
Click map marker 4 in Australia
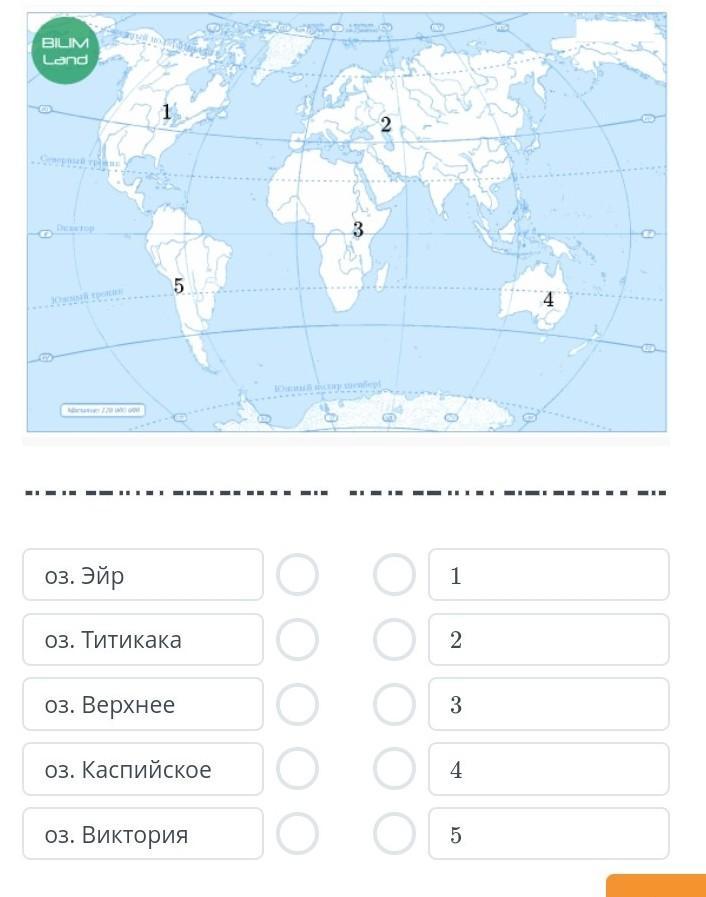pyautogui.click(x=549, y=299)
